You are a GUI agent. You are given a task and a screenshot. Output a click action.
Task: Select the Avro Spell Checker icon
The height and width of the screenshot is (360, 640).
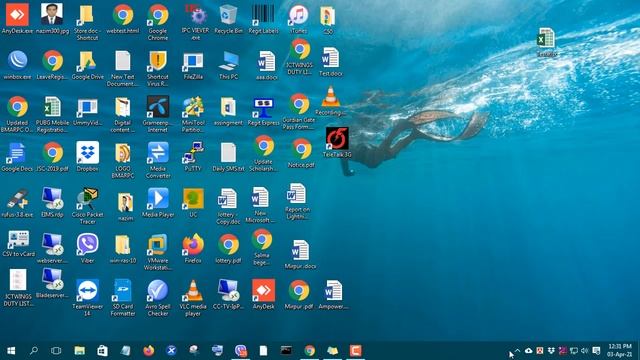click(158, 298)
